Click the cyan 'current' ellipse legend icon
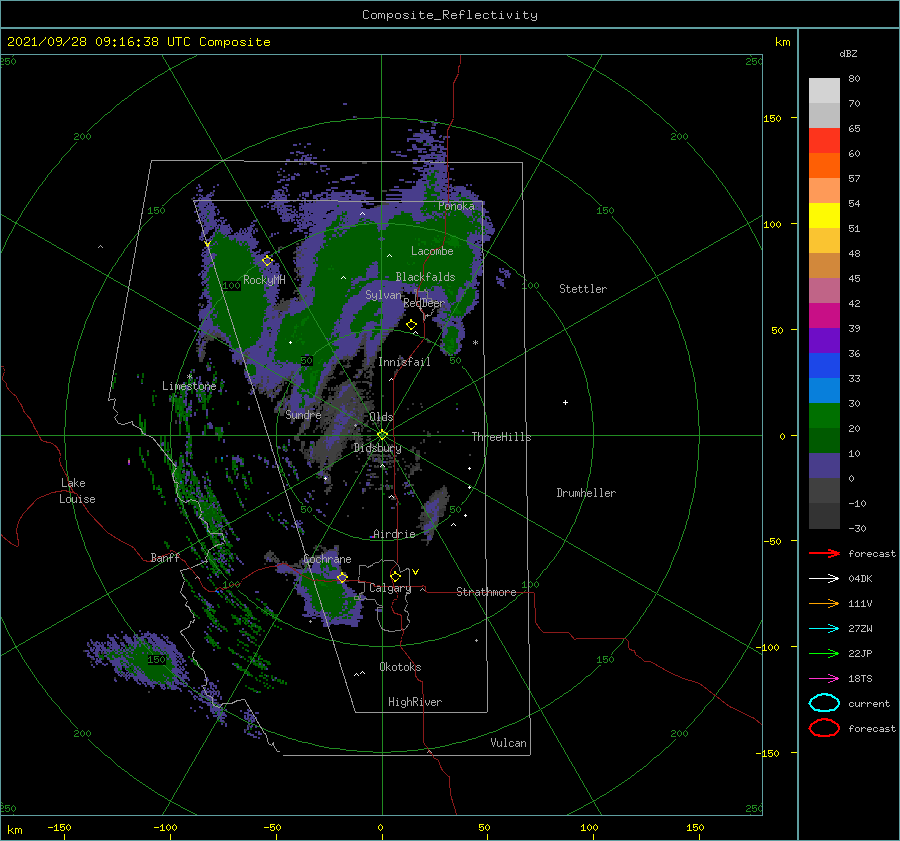 tap(824, 703)
